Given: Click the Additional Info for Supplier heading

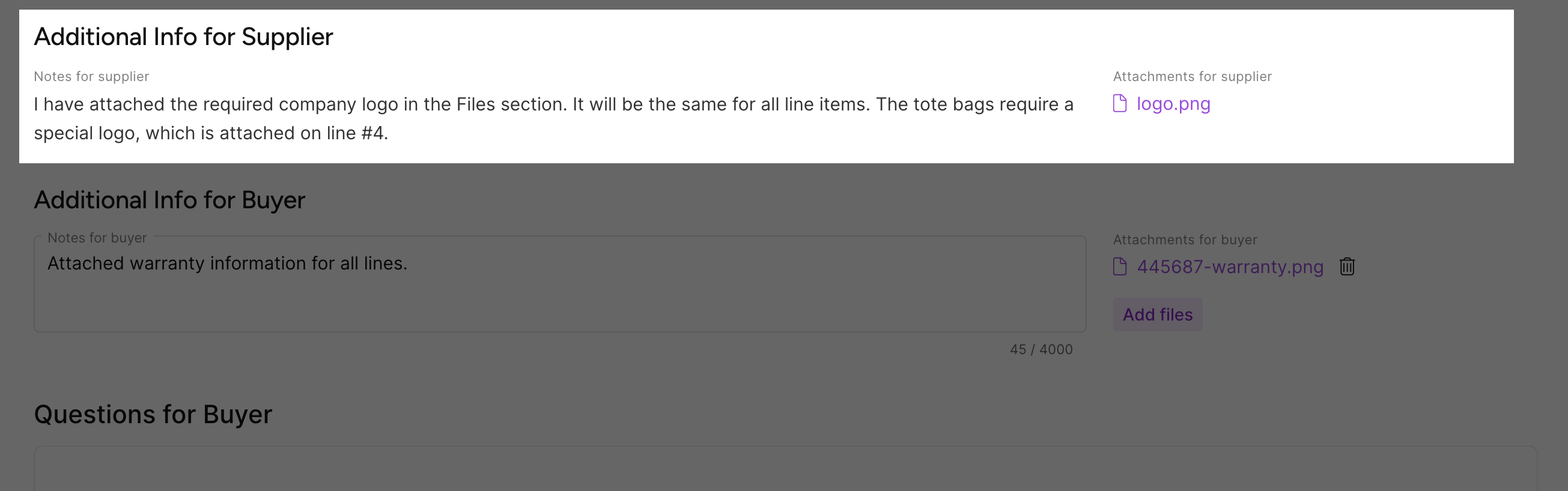Looking at the screenshot, I should pos(183,37).
